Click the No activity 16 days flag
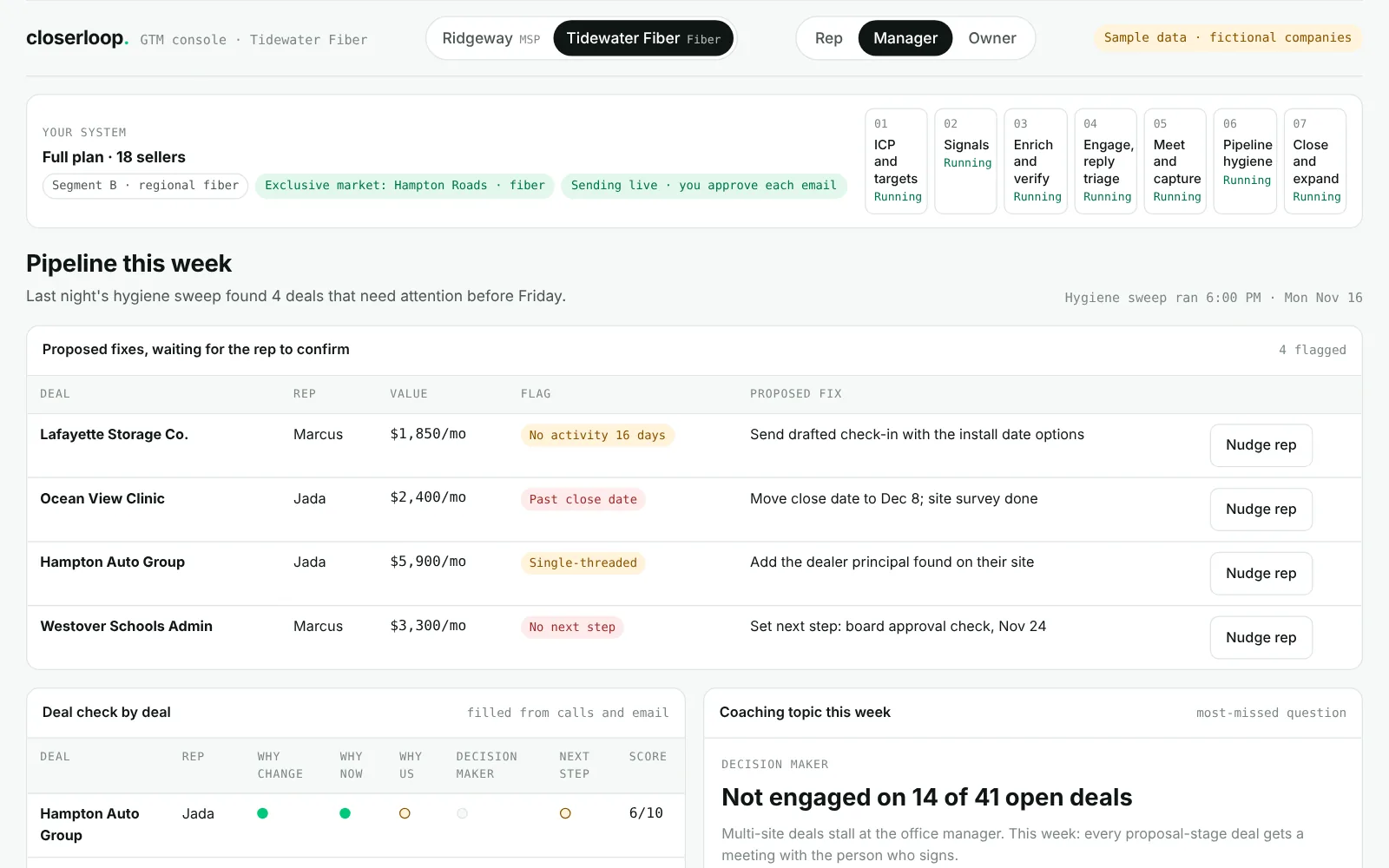This screenshot has height=868, width=1389. click(x=597, y=436)
